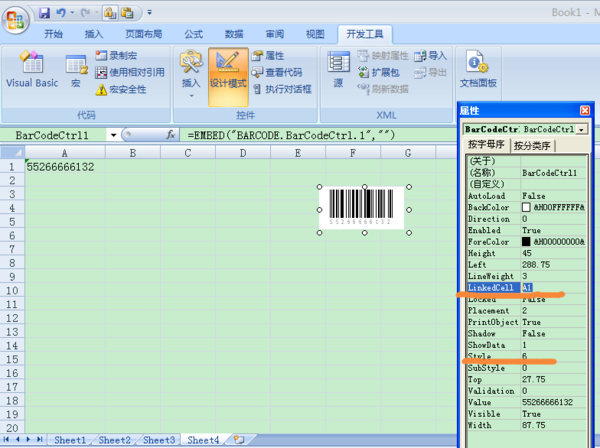Screen dimensions: 600x448
Task: Toggle 设计模式 design mode
Action: click(x=228, y=72)
